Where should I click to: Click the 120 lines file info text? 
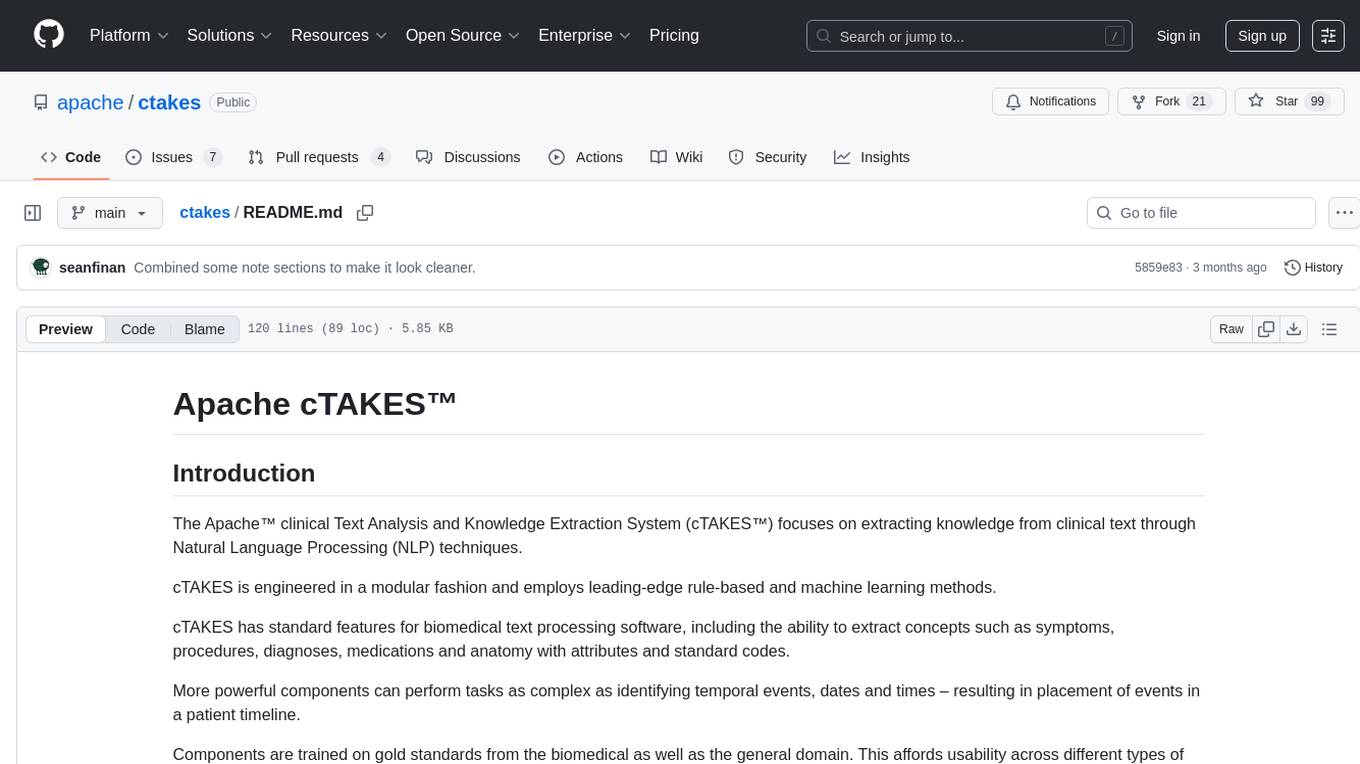(350, 329)
